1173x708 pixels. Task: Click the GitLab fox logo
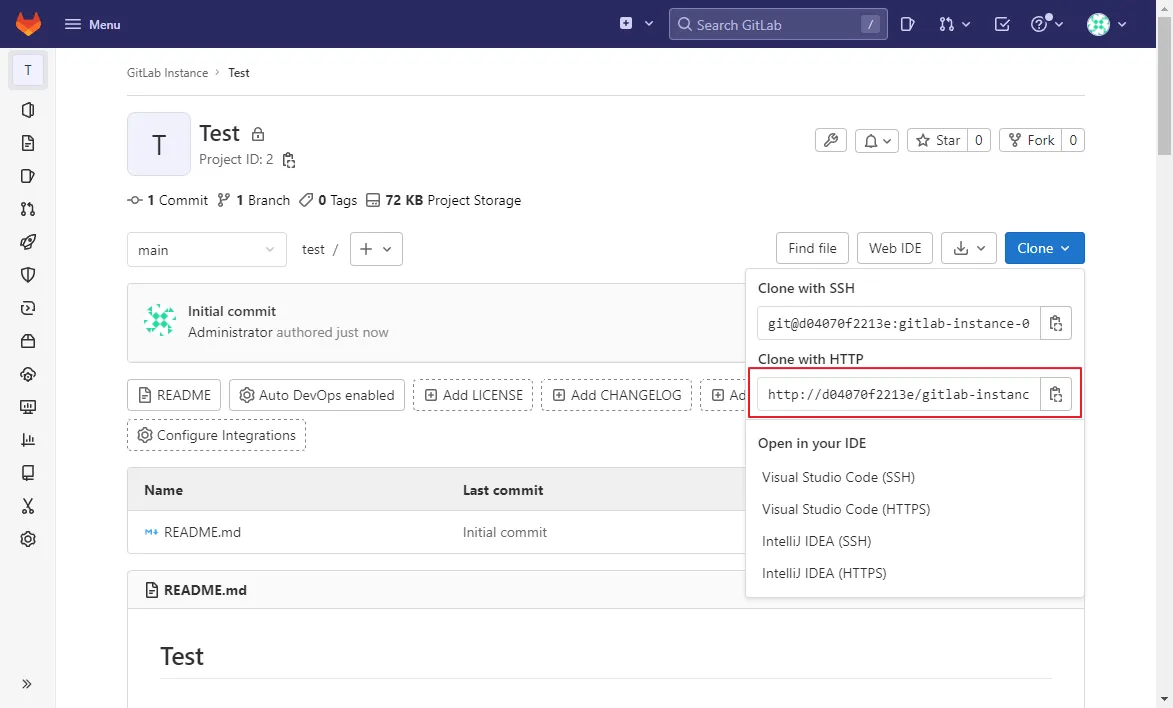[x=29, y=24]
